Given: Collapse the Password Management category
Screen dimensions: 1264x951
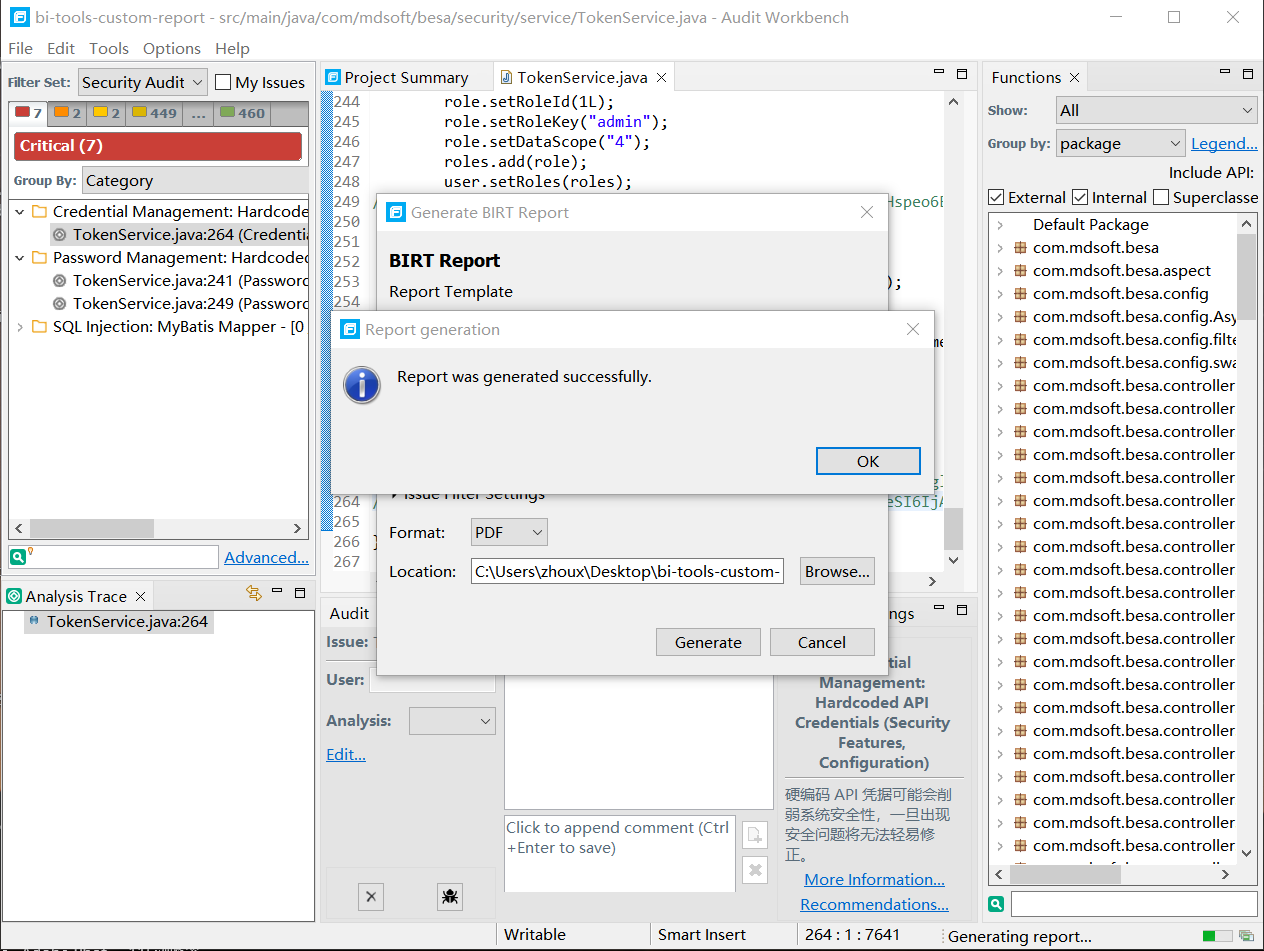Looking at the screenshot, I should (19, 258).
